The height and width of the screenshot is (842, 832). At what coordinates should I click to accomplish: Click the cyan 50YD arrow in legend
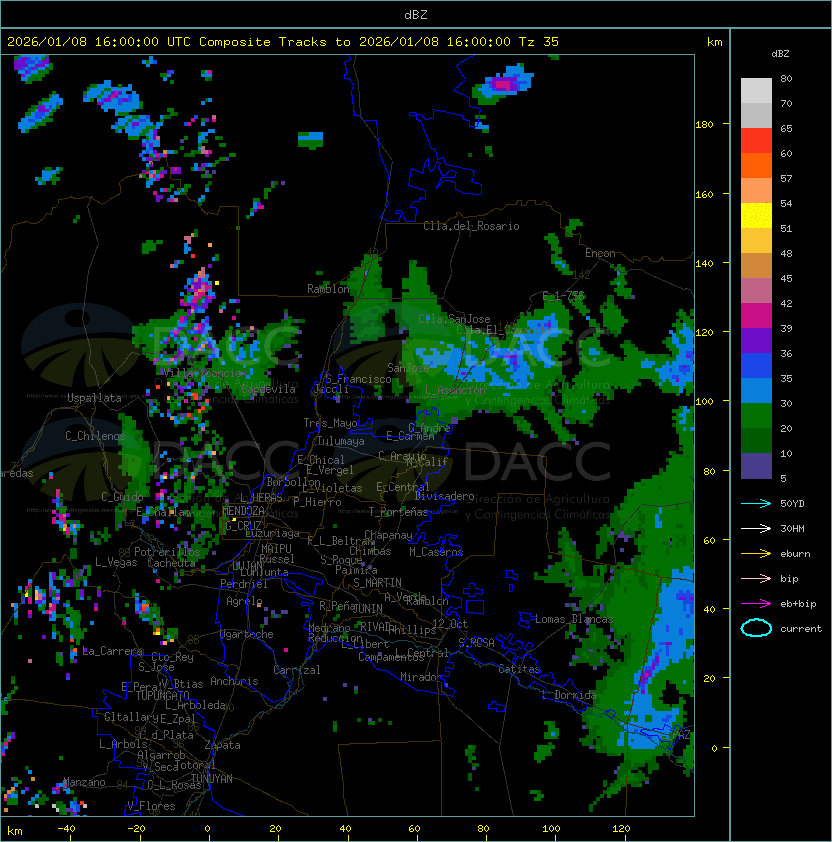tap(756, 503)
